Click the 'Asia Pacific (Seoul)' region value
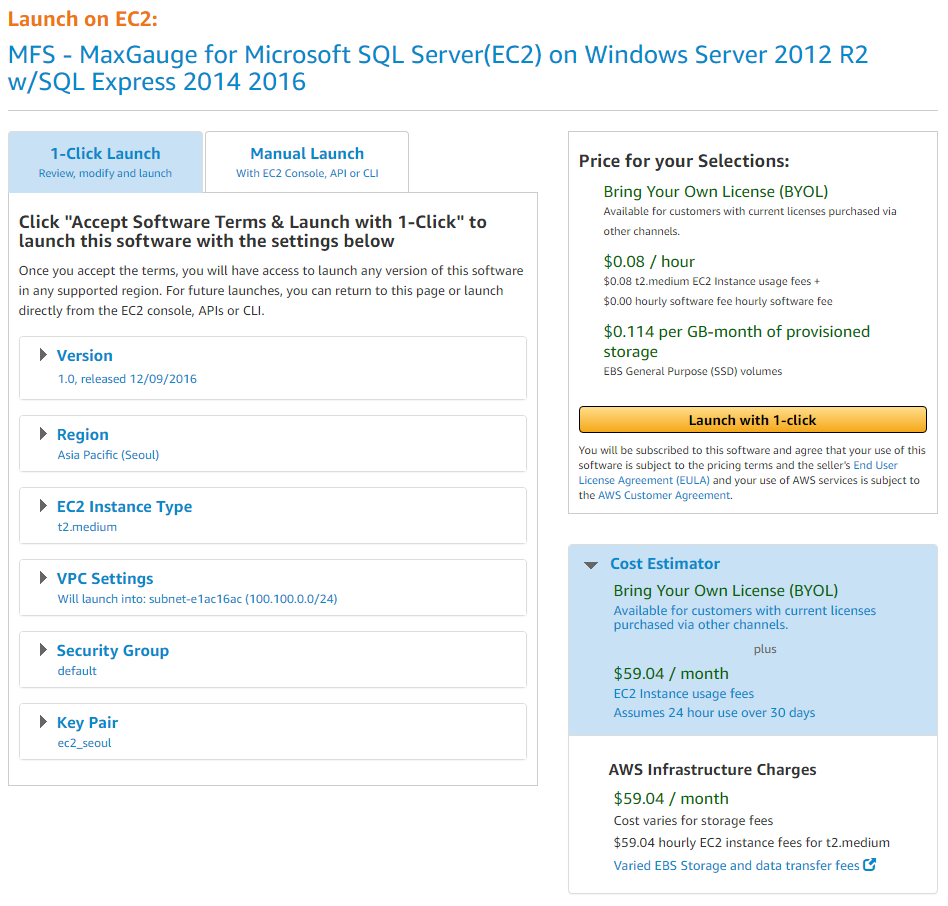The height and width of the screenshot is (906, 948). point(108,455)
